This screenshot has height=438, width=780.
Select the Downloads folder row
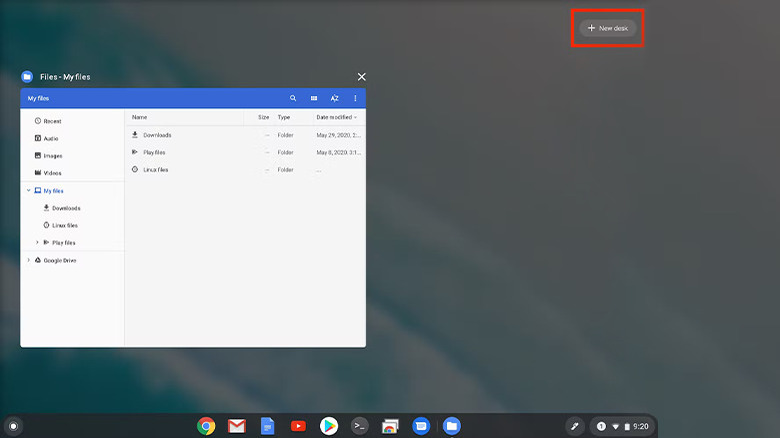coord(157,135)
